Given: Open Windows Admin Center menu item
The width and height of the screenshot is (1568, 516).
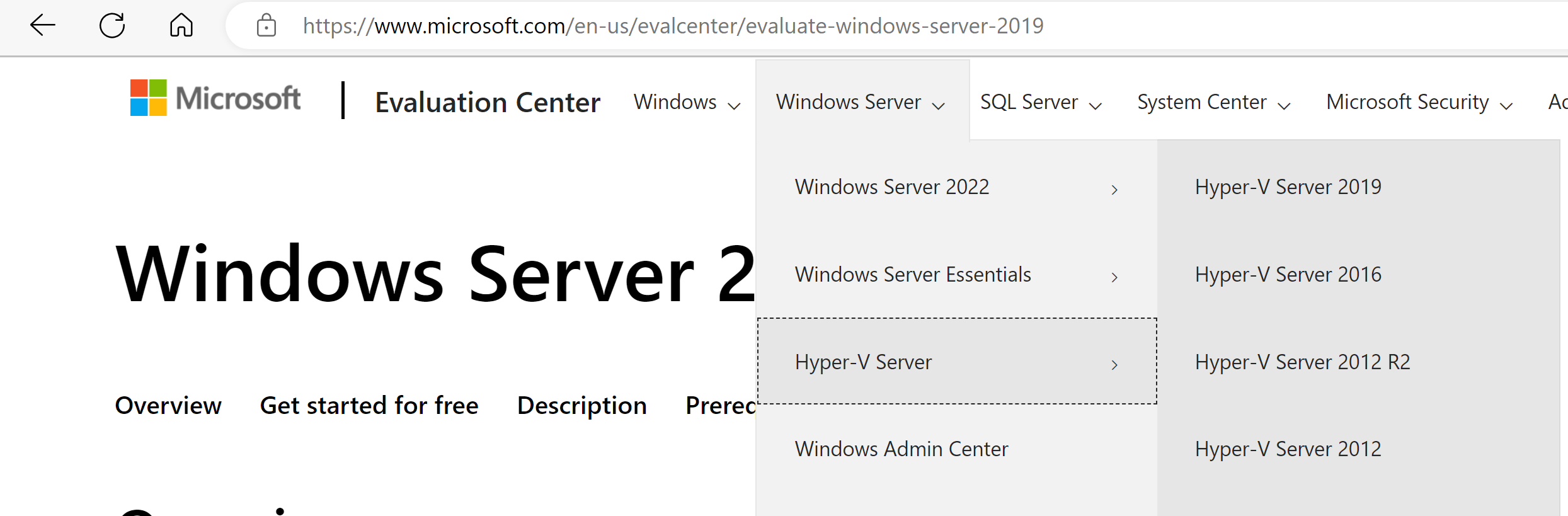Looking at the screenshot, I should (956, 449).
